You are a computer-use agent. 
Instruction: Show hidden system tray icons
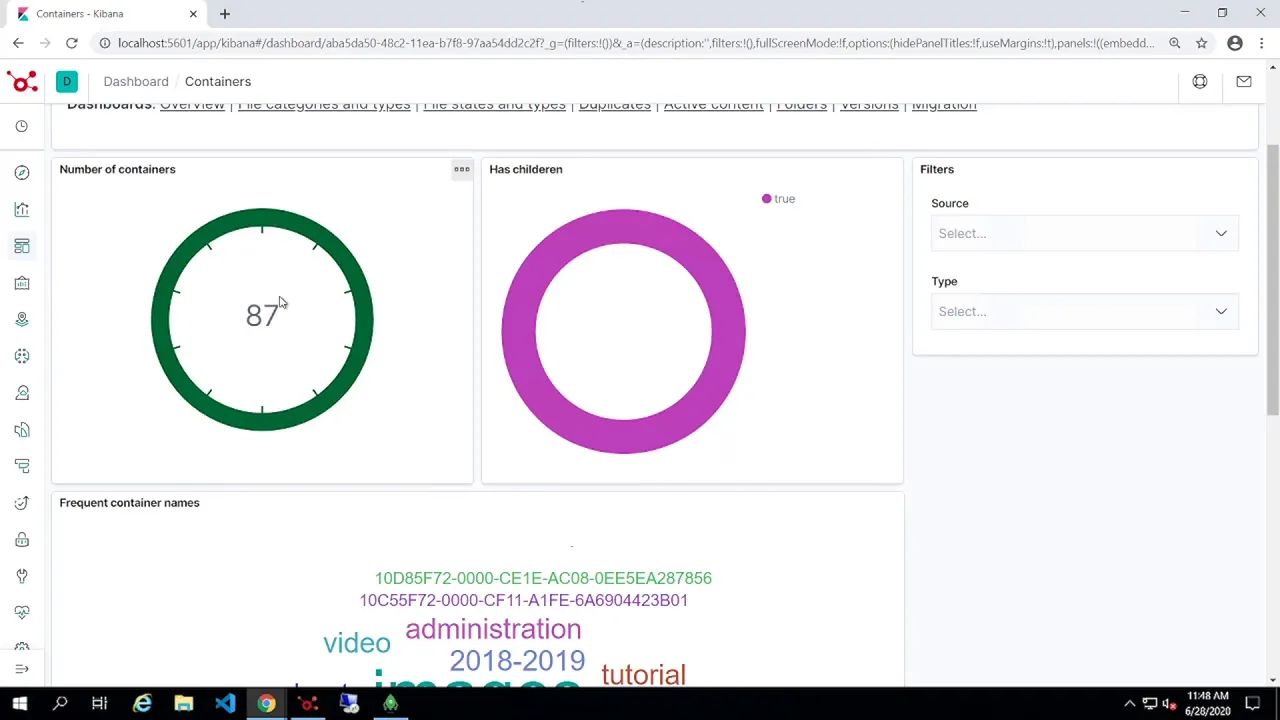point(1130,704)
